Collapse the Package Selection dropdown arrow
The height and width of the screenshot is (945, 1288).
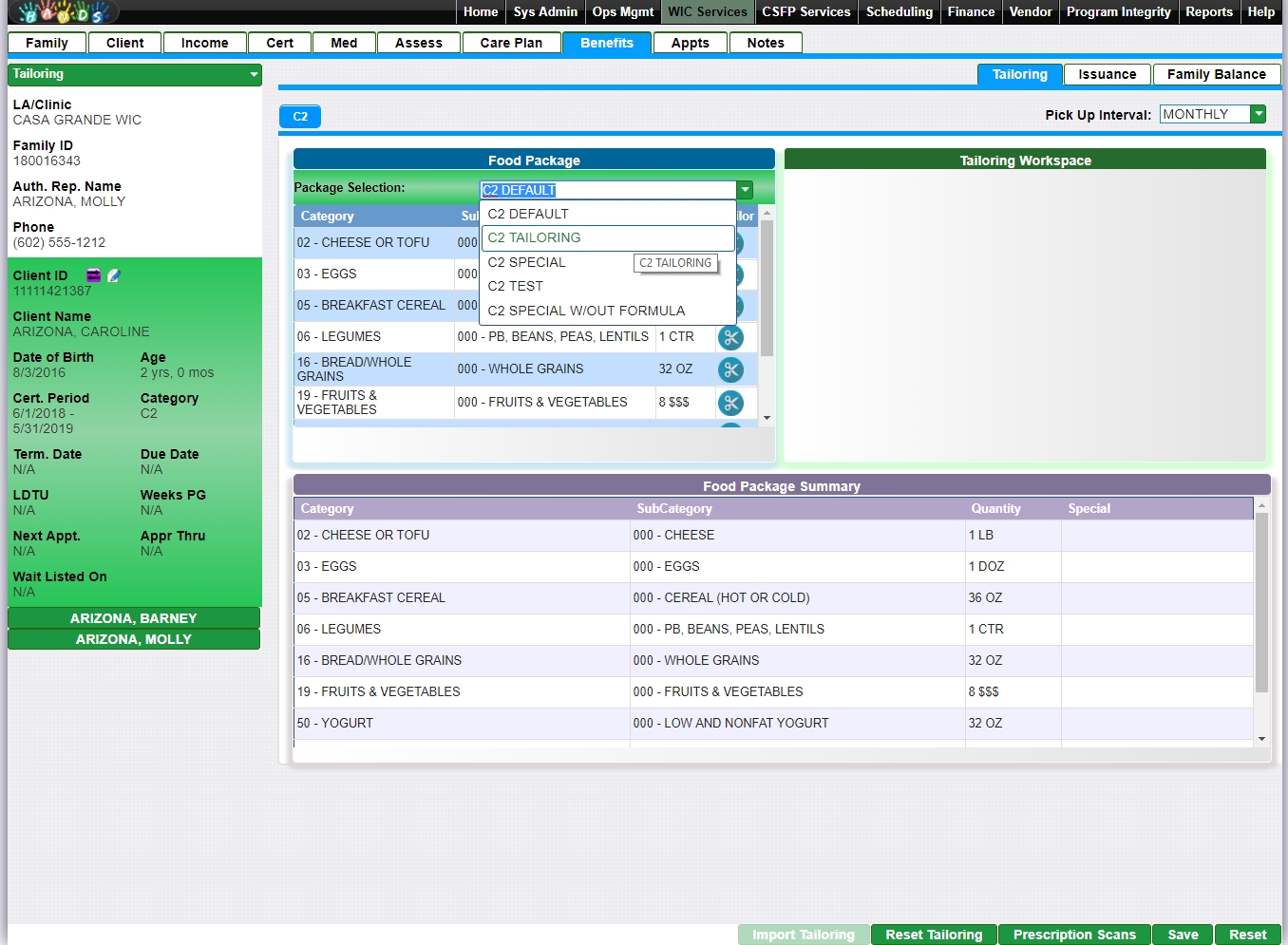point(746,190)
